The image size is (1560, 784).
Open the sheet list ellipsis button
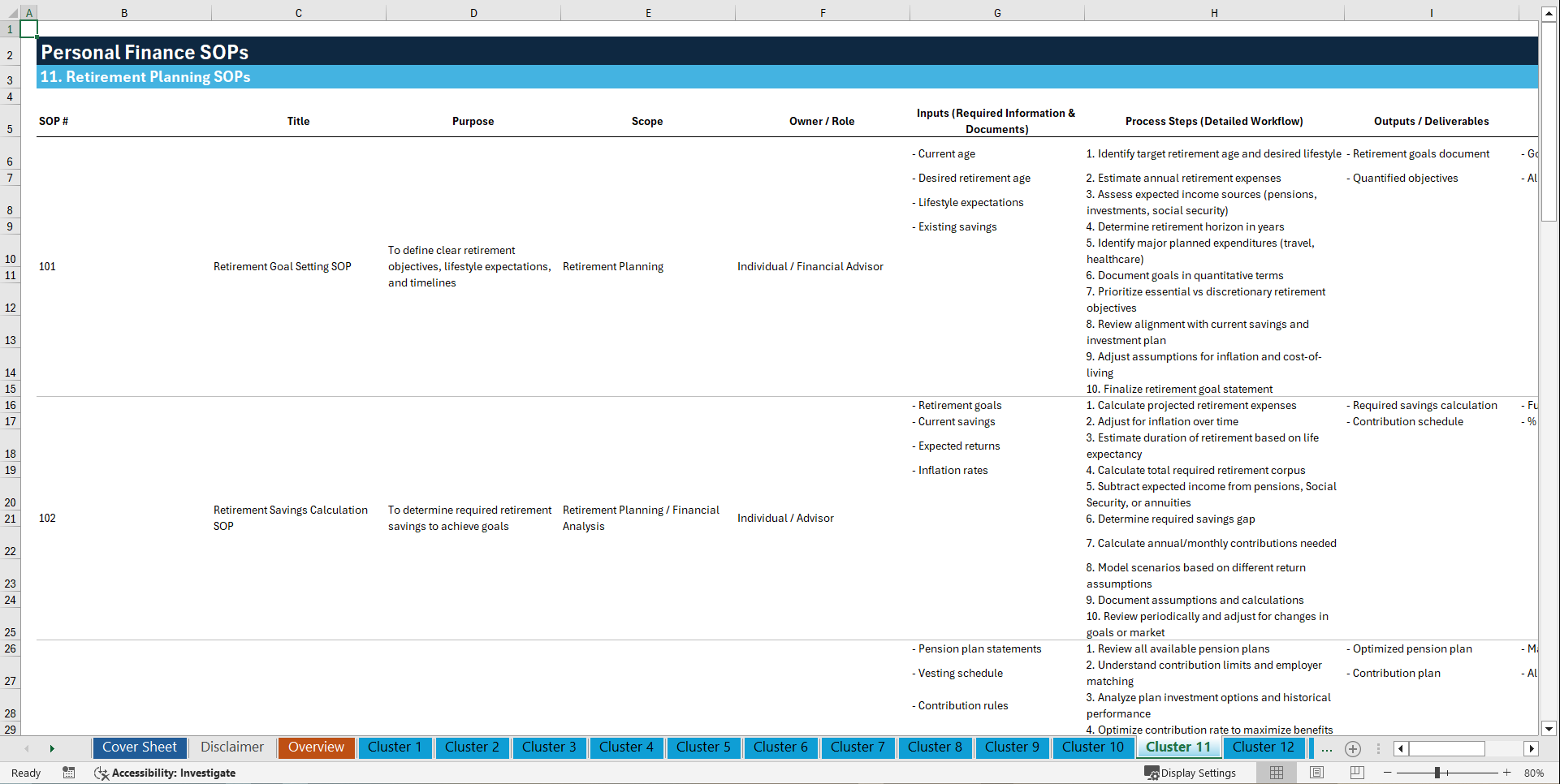1326,748
